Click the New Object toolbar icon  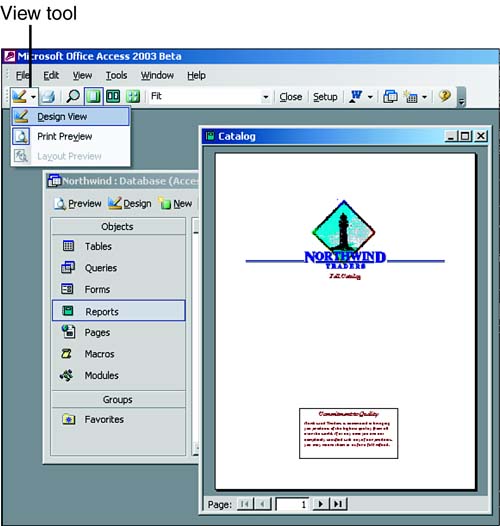[411, 97]
